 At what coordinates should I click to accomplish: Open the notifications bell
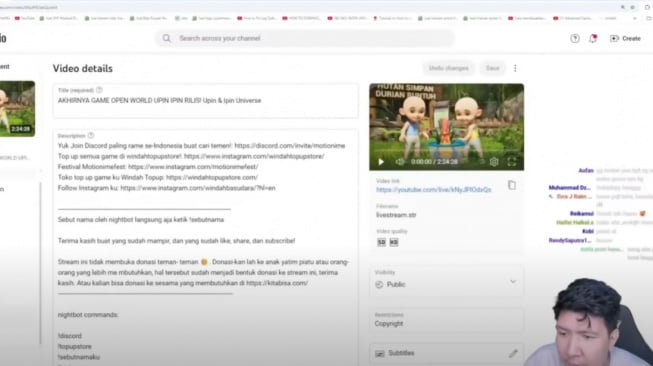[x=593, y=38]
